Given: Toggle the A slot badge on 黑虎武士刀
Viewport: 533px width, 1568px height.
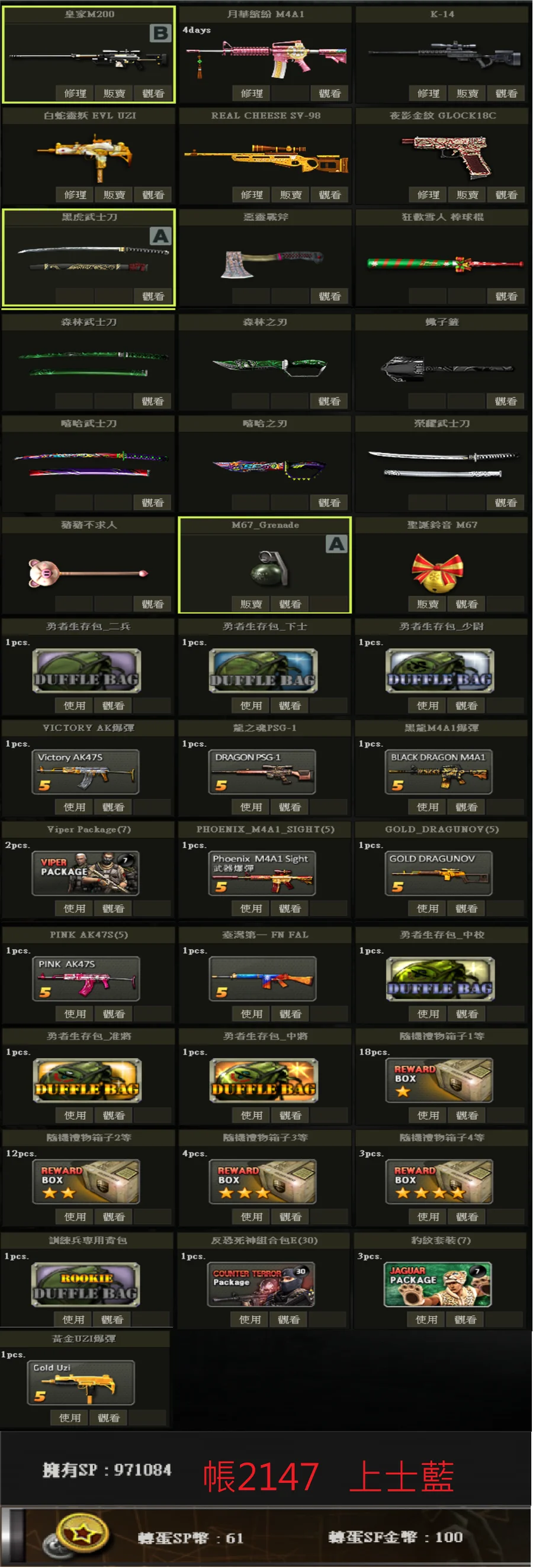Looking at the screenshot, I should (160, 236).
